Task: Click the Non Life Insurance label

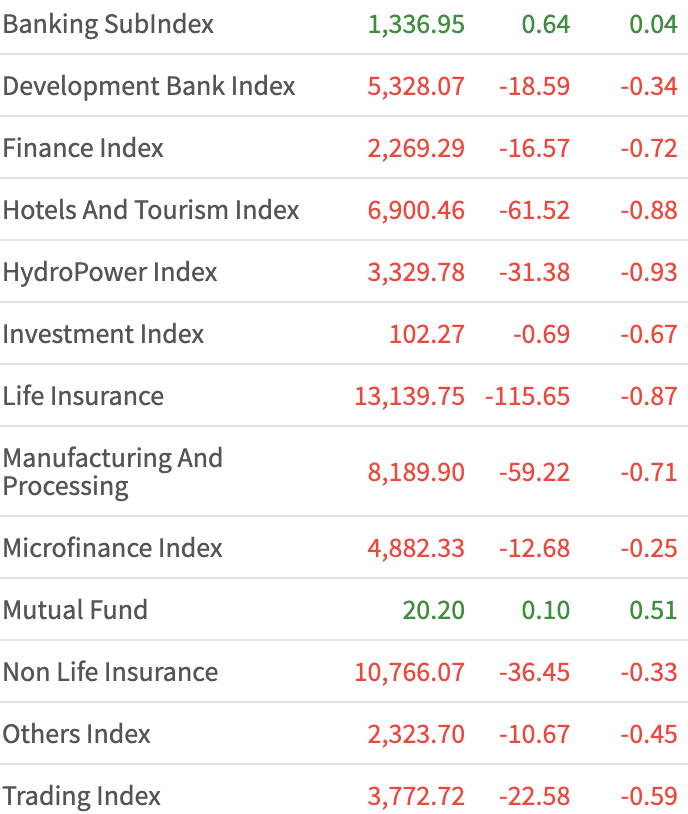Action: tap(110, 672)
